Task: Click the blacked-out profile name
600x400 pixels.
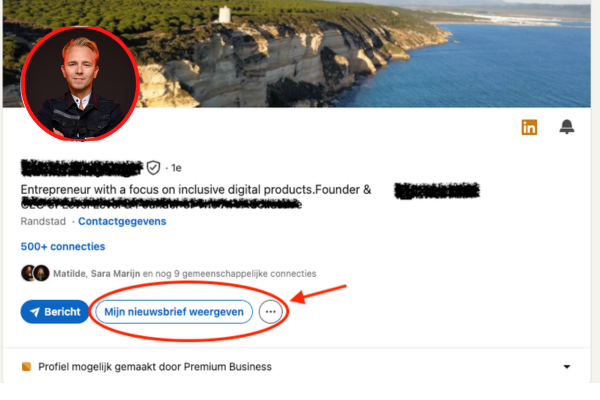Action: click(x=81, y=168)
